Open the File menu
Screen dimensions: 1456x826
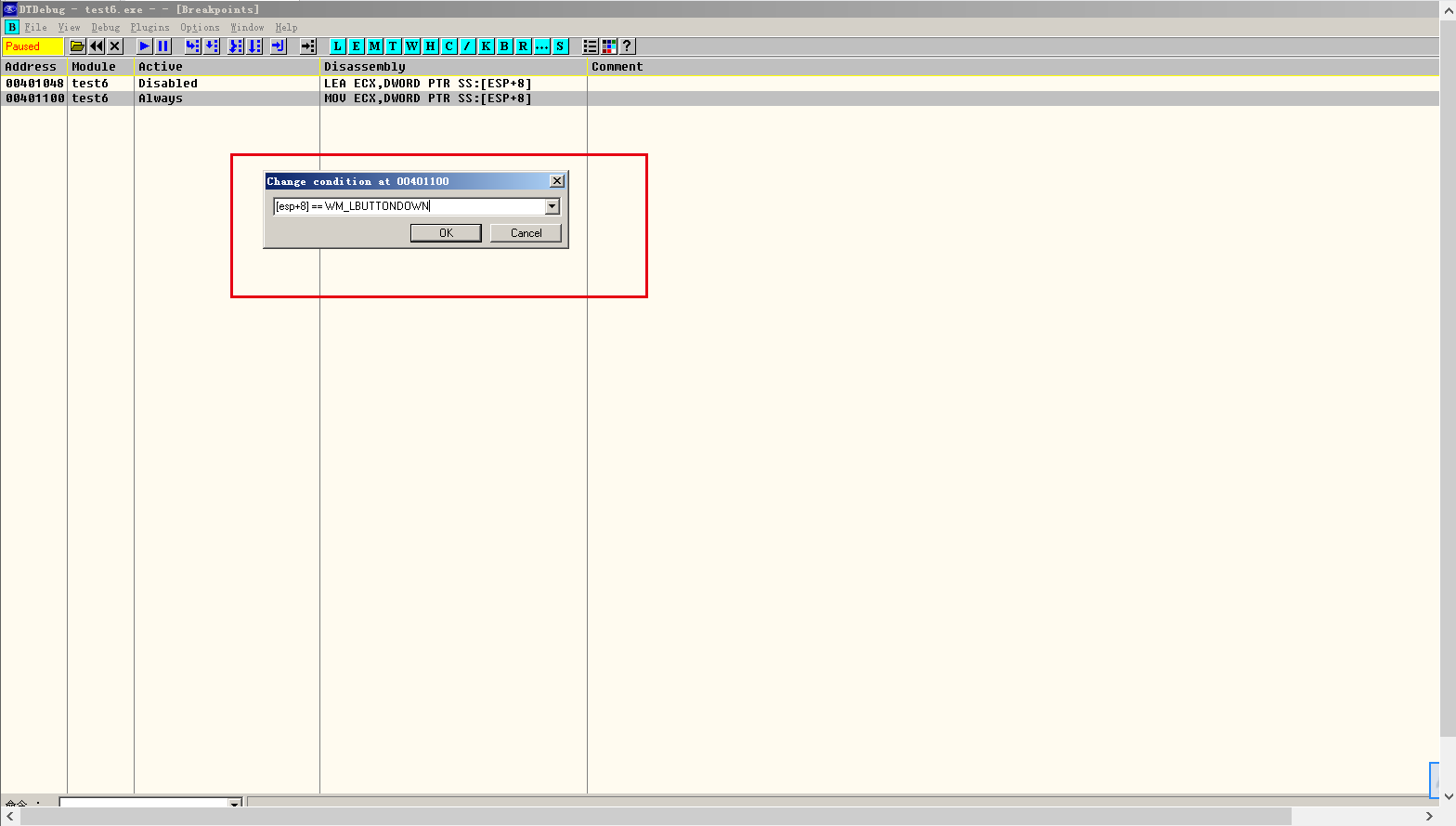[x=35, y=28]
